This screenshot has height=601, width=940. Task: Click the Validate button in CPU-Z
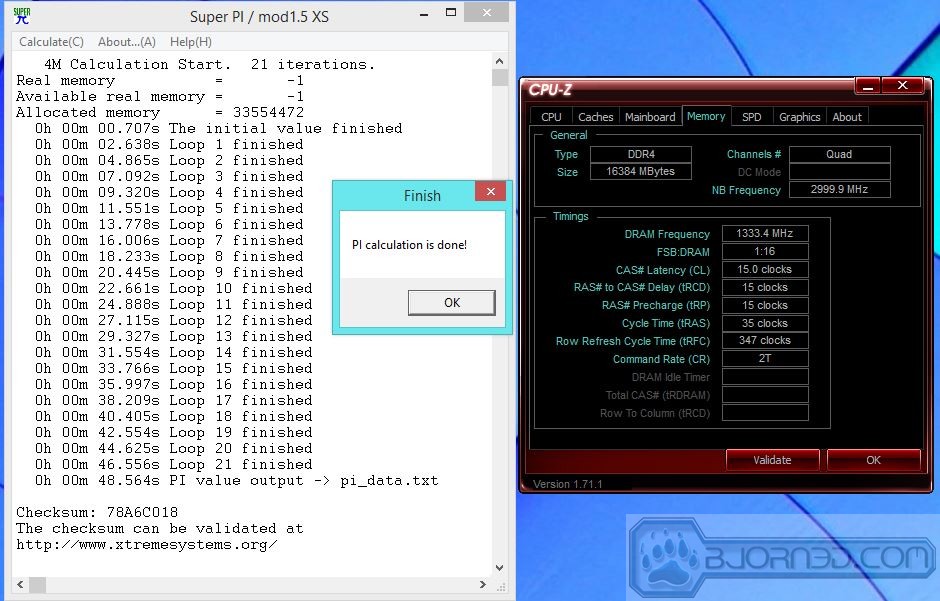tap(772, 460)
